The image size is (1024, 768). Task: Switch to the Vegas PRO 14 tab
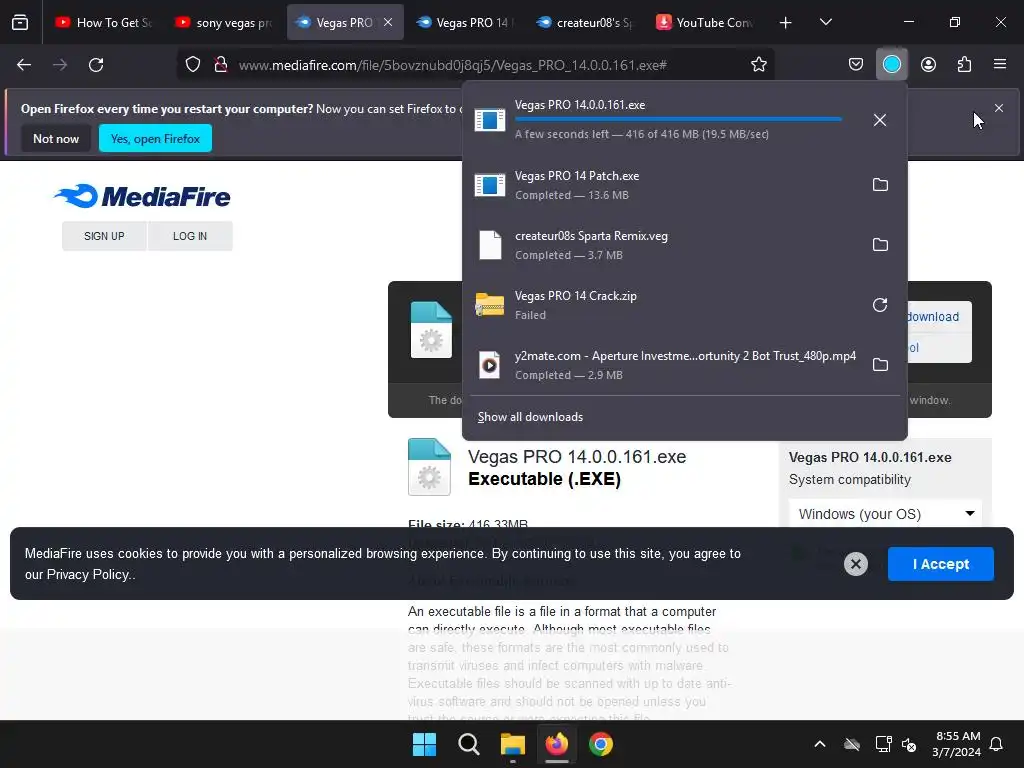point(465,22)
